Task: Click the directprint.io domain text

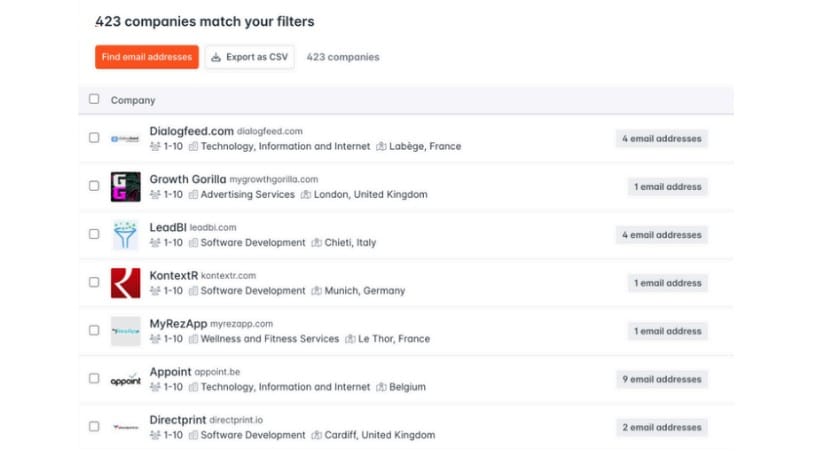Action: (236, 420)
